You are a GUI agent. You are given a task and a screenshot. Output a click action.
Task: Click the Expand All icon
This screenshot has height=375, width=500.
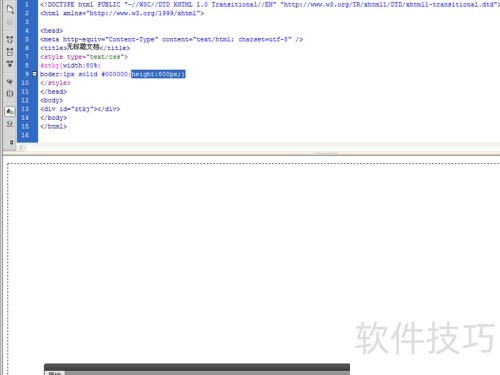(10, 64)
